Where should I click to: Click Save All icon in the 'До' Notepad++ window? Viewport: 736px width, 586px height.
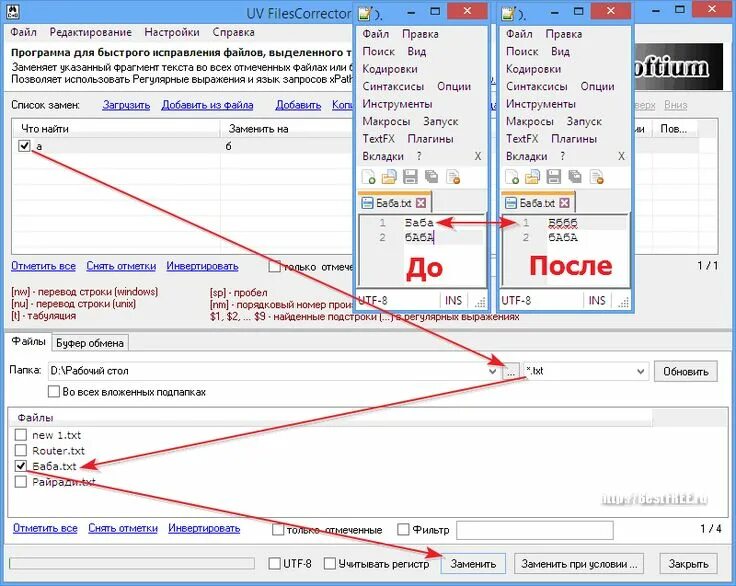[431, 177]
